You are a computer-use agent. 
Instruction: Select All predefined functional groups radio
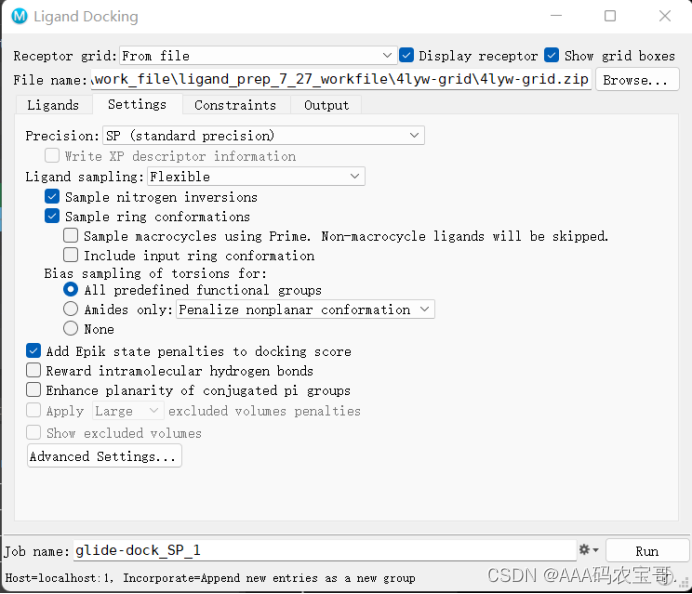71,289
